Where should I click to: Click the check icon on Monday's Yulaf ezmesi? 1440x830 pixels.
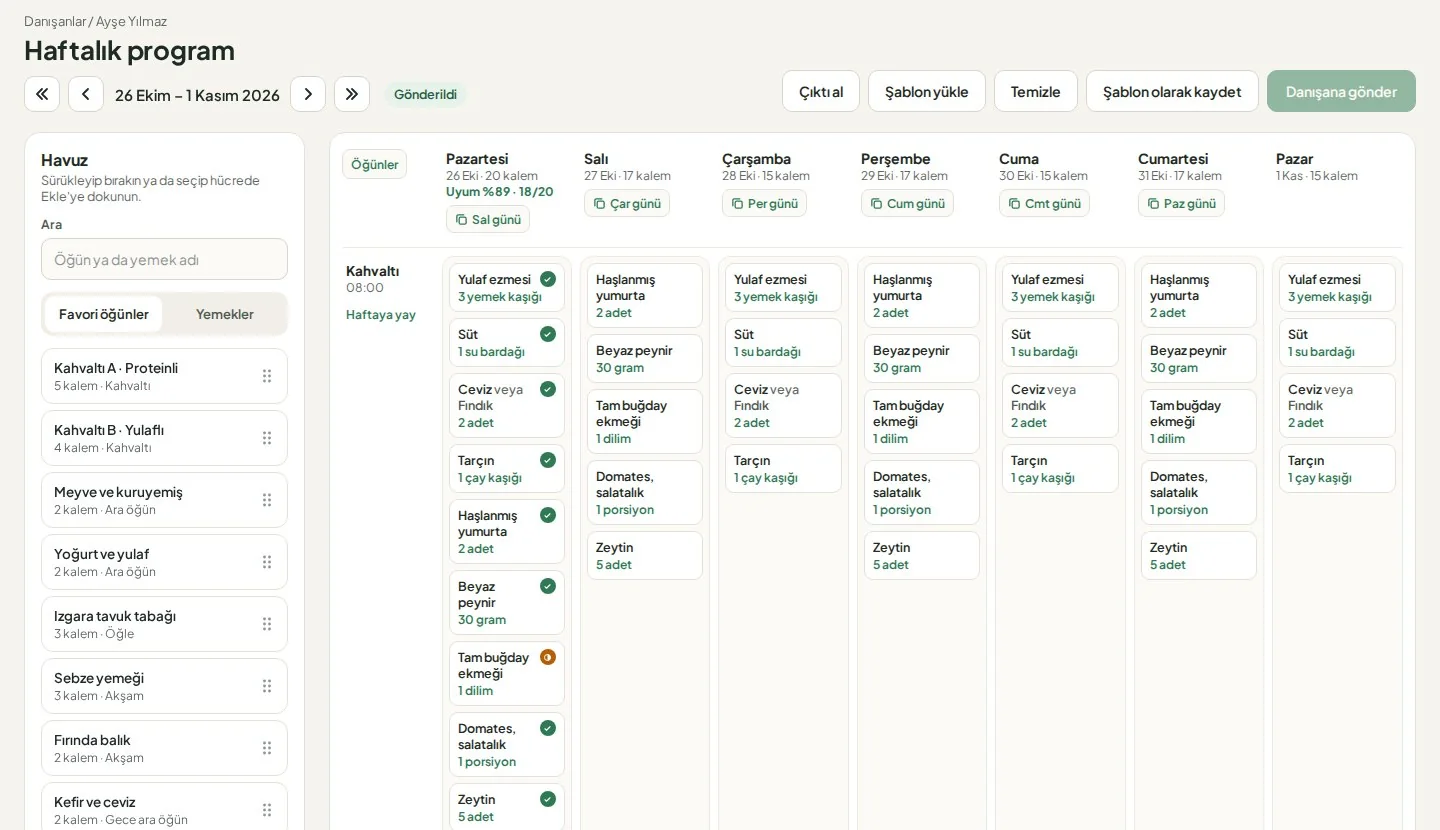tap(548, 279)
